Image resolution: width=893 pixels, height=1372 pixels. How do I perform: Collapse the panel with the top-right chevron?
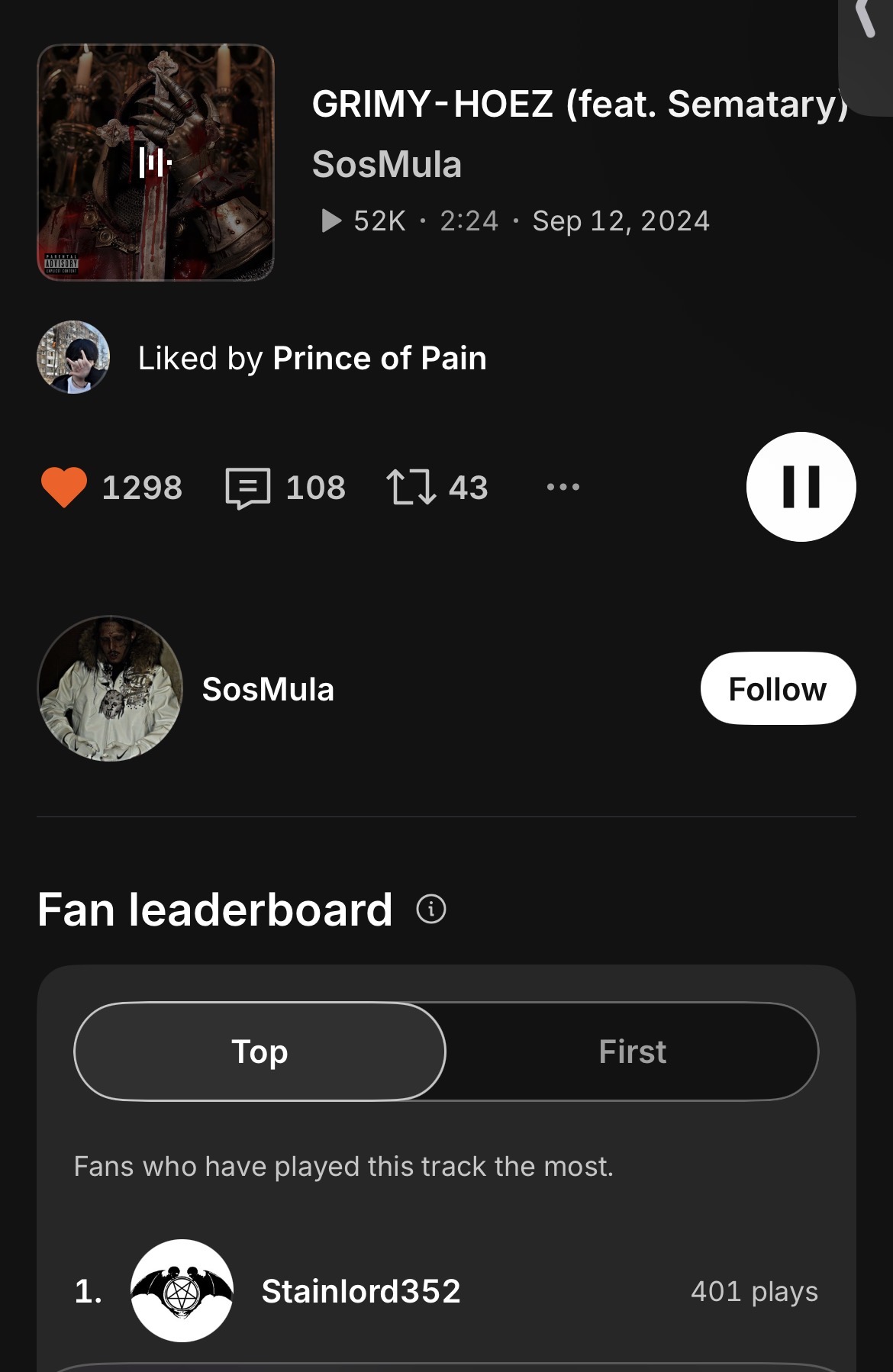tap(866, 18)
